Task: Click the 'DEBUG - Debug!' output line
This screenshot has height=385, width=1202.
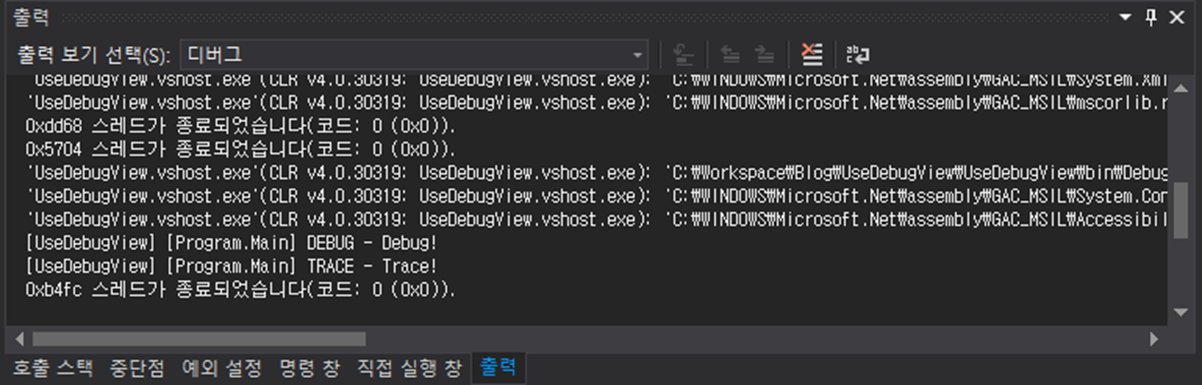Action: tap(231, 243)
